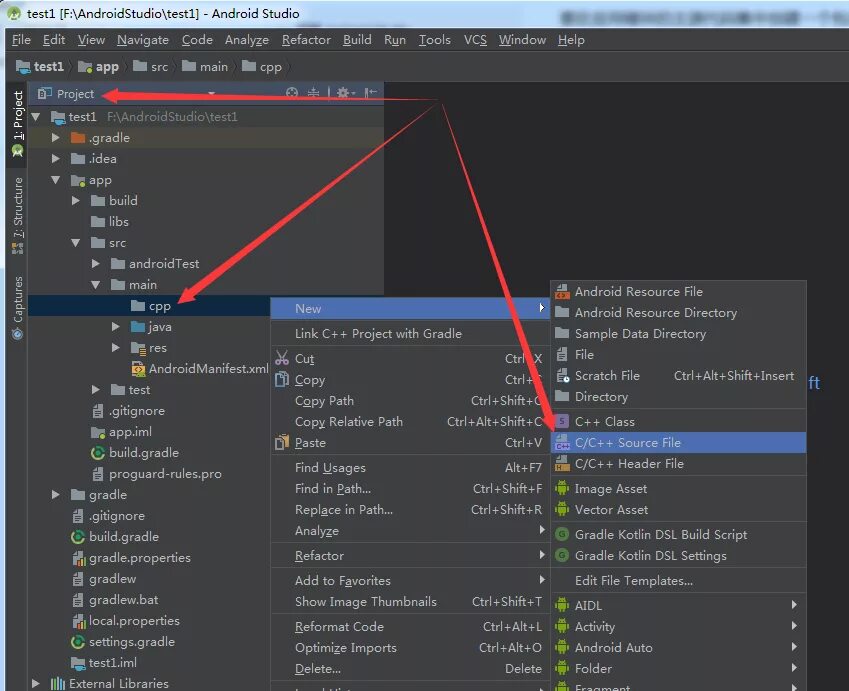
Task: Click the C/C++ Source File icon
Action: pyautogui.click(x=563, y=442)
